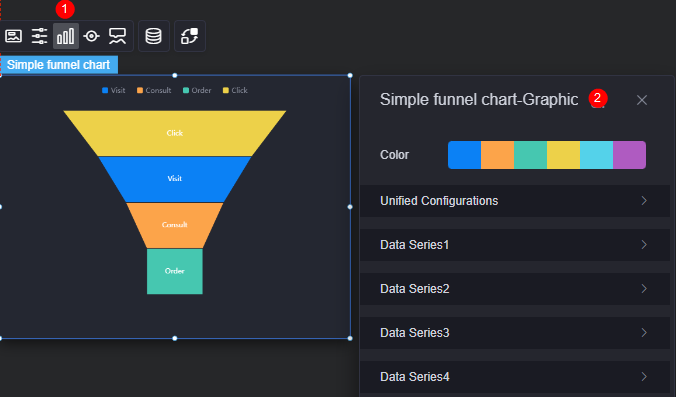Toggle the Consult legend item

pyautogui.click(x=154, y=91)
